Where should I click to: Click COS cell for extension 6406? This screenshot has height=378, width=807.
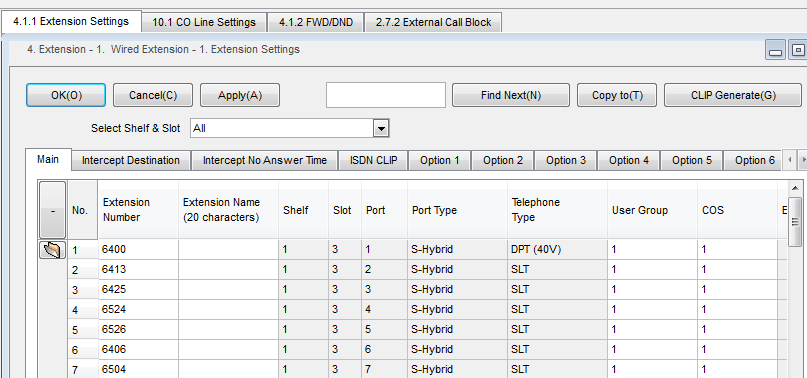(738, 350)
